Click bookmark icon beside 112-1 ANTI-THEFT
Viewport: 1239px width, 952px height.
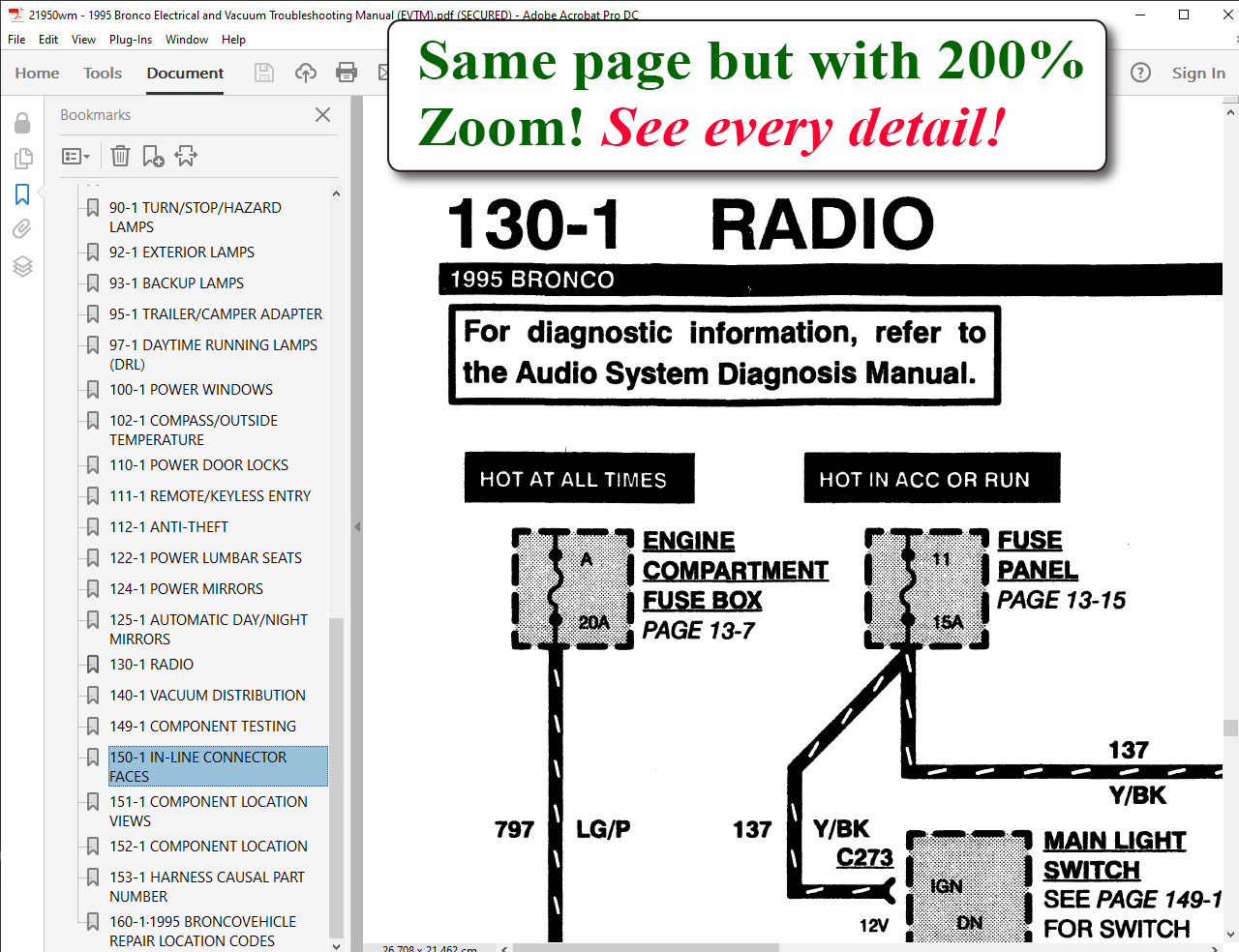tap(93, 526)
